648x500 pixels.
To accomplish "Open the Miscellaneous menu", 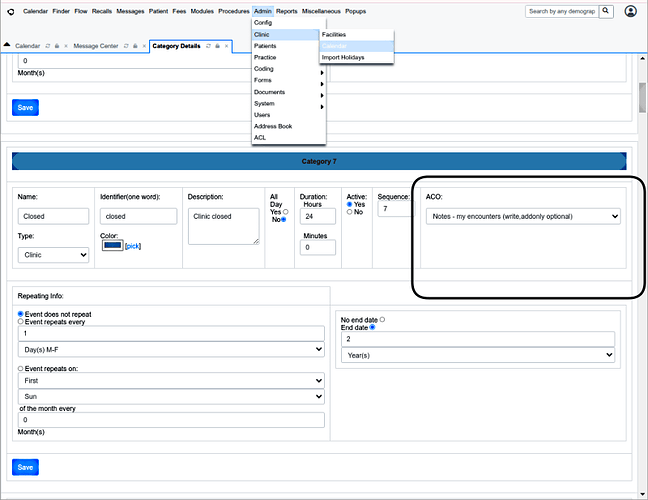I will (321, 11).
